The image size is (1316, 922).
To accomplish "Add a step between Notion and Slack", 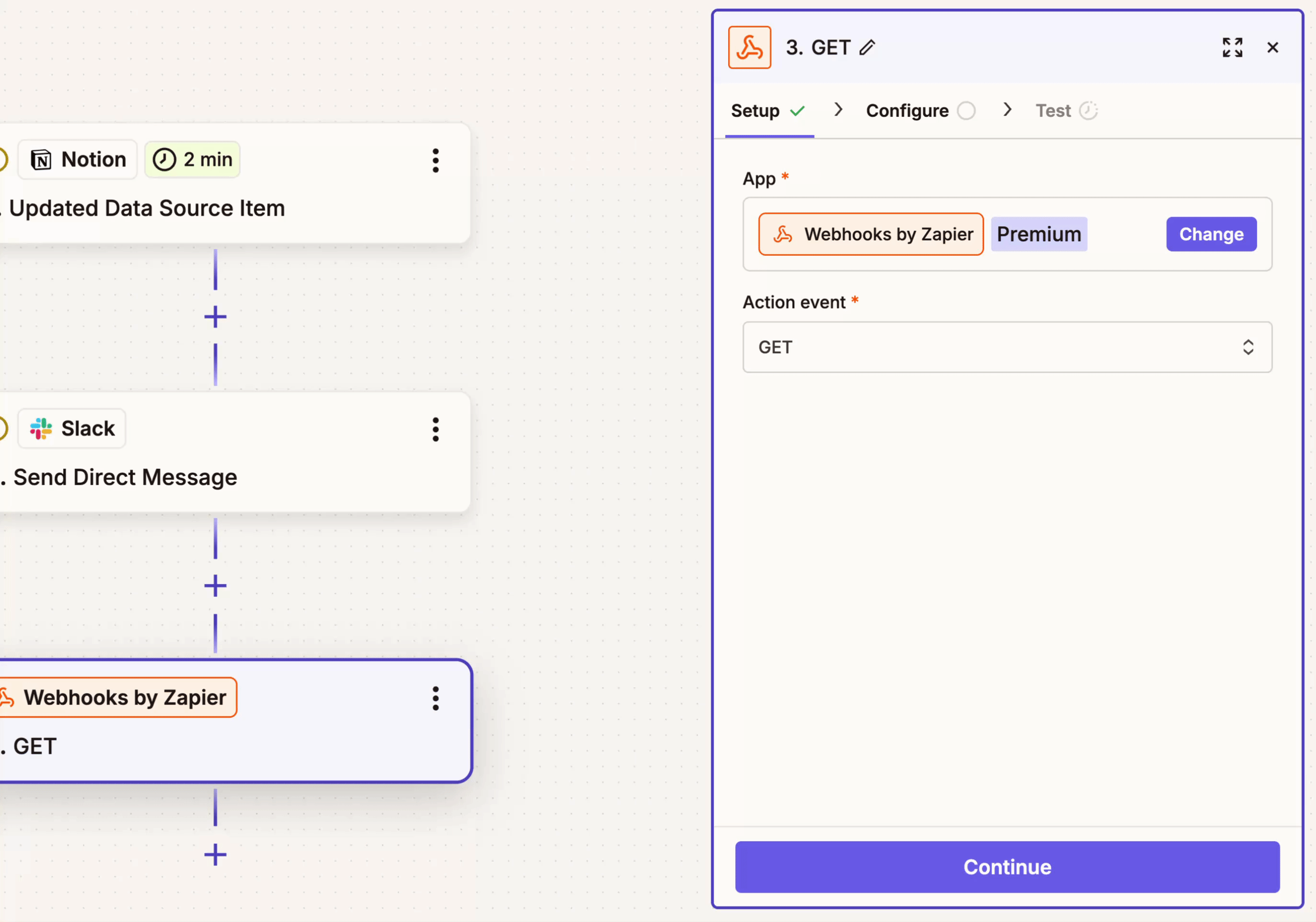I will point(216,317).
